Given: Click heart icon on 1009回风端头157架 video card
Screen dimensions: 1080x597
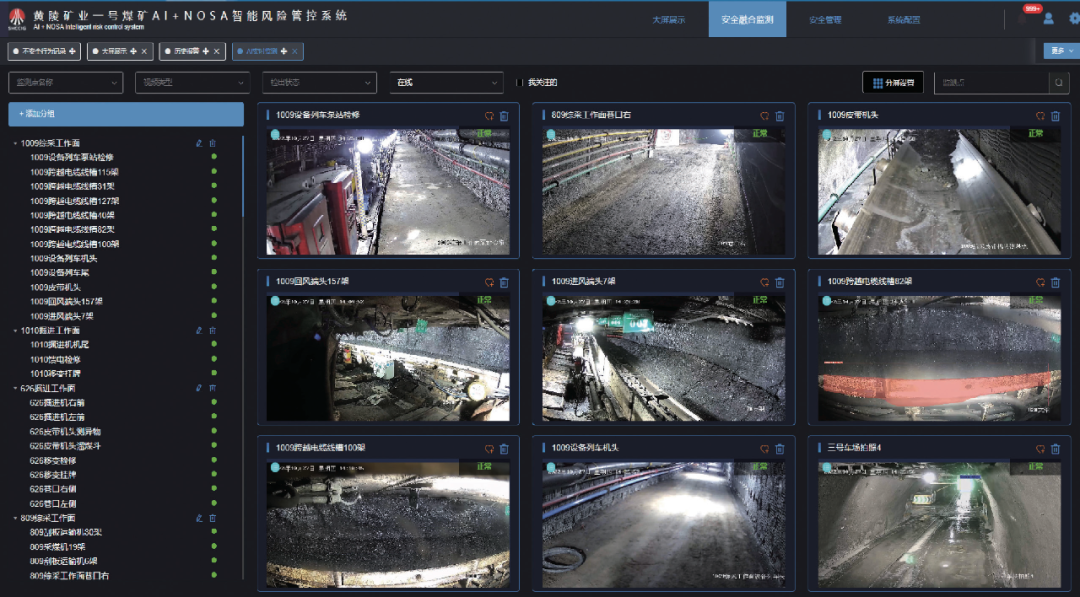Looking at the screenshot, I should pyautogui.click(x=489, y=282).
